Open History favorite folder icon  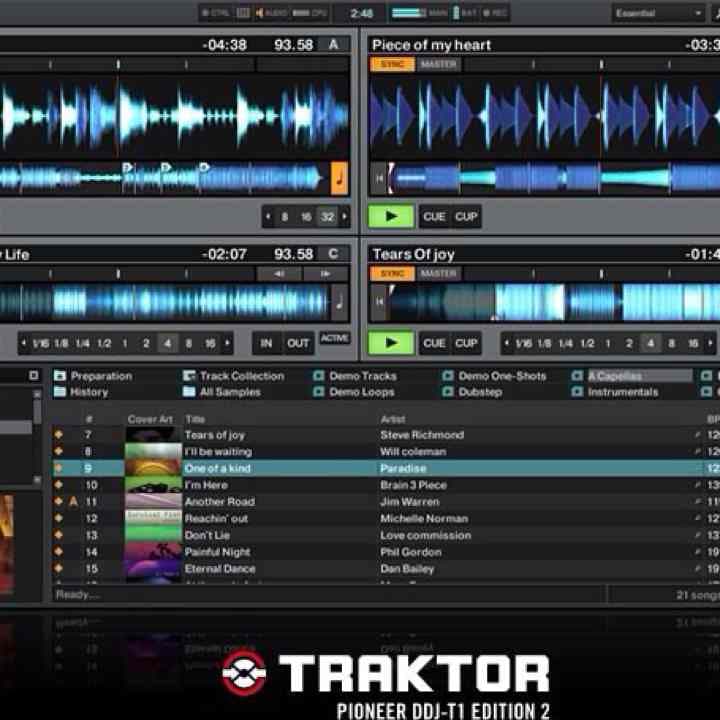coord(60,392)
